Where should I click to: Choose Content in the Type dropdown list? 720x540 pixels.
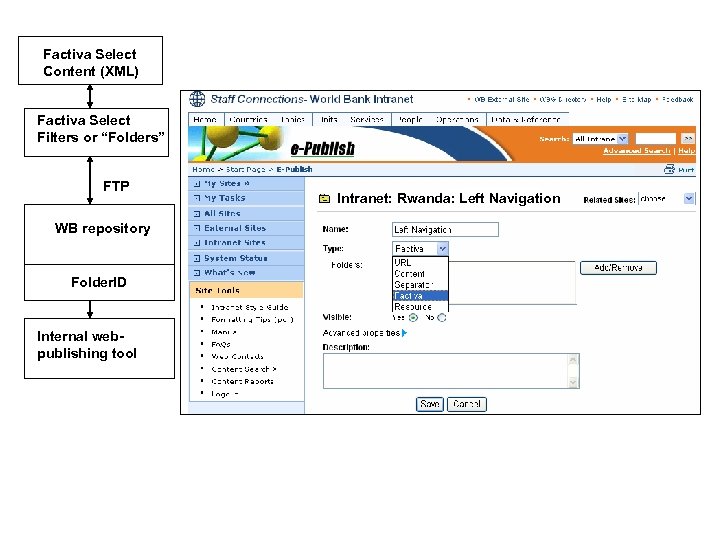tap(420, 274)
